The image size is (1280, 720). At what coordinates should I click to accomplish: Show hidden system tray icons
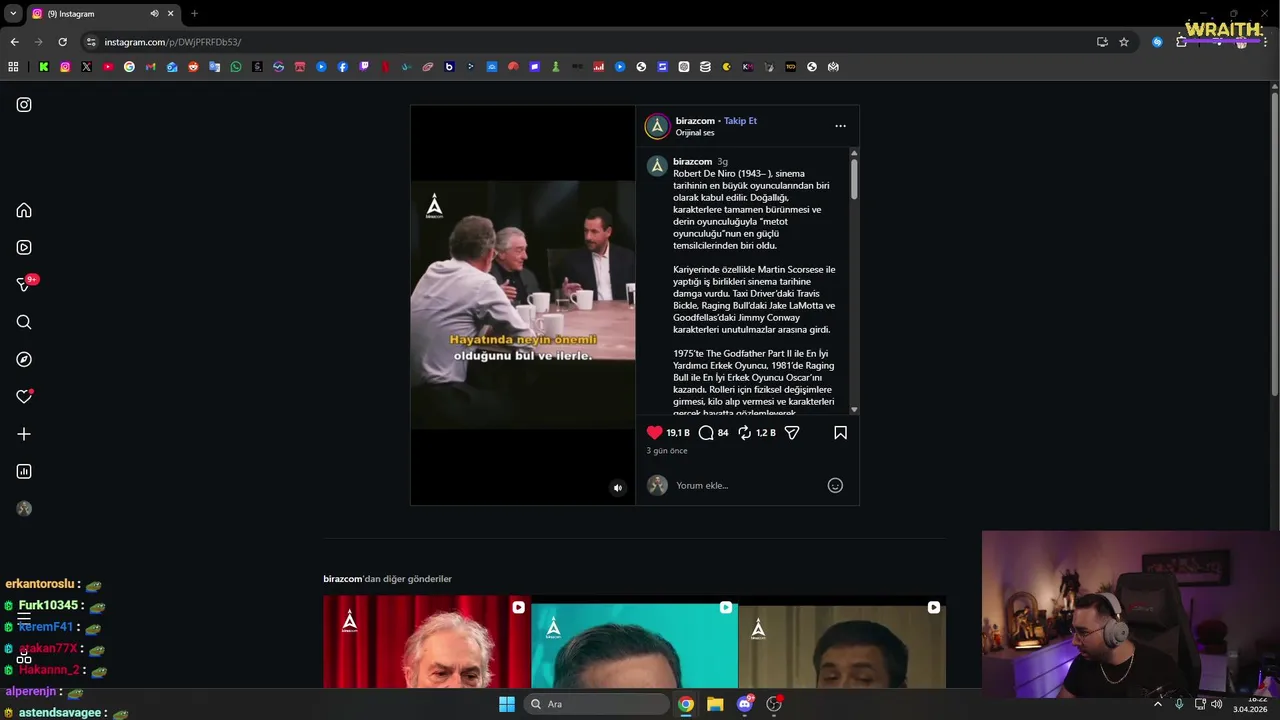[1158, 704]
